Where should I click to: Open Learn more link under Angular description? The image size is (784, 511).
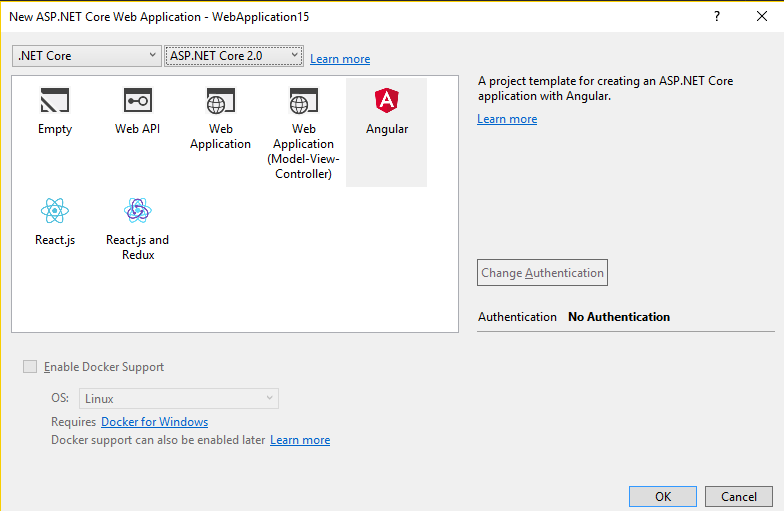pos(507,119)
